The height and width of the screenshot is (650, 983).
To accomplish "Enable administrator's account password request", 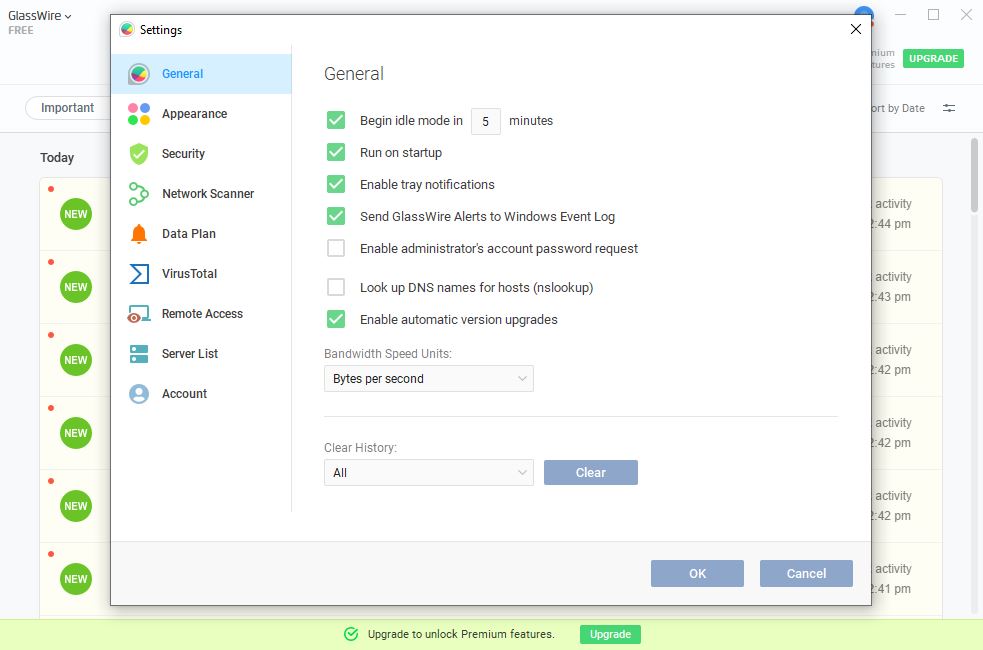I will pyautogui.click(x=336, y=248).
